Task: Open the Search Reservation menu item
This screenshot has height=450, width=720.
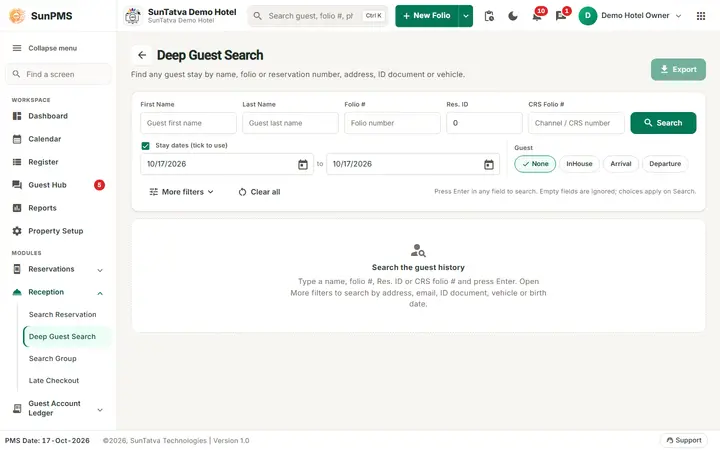Action: (62, 315)
